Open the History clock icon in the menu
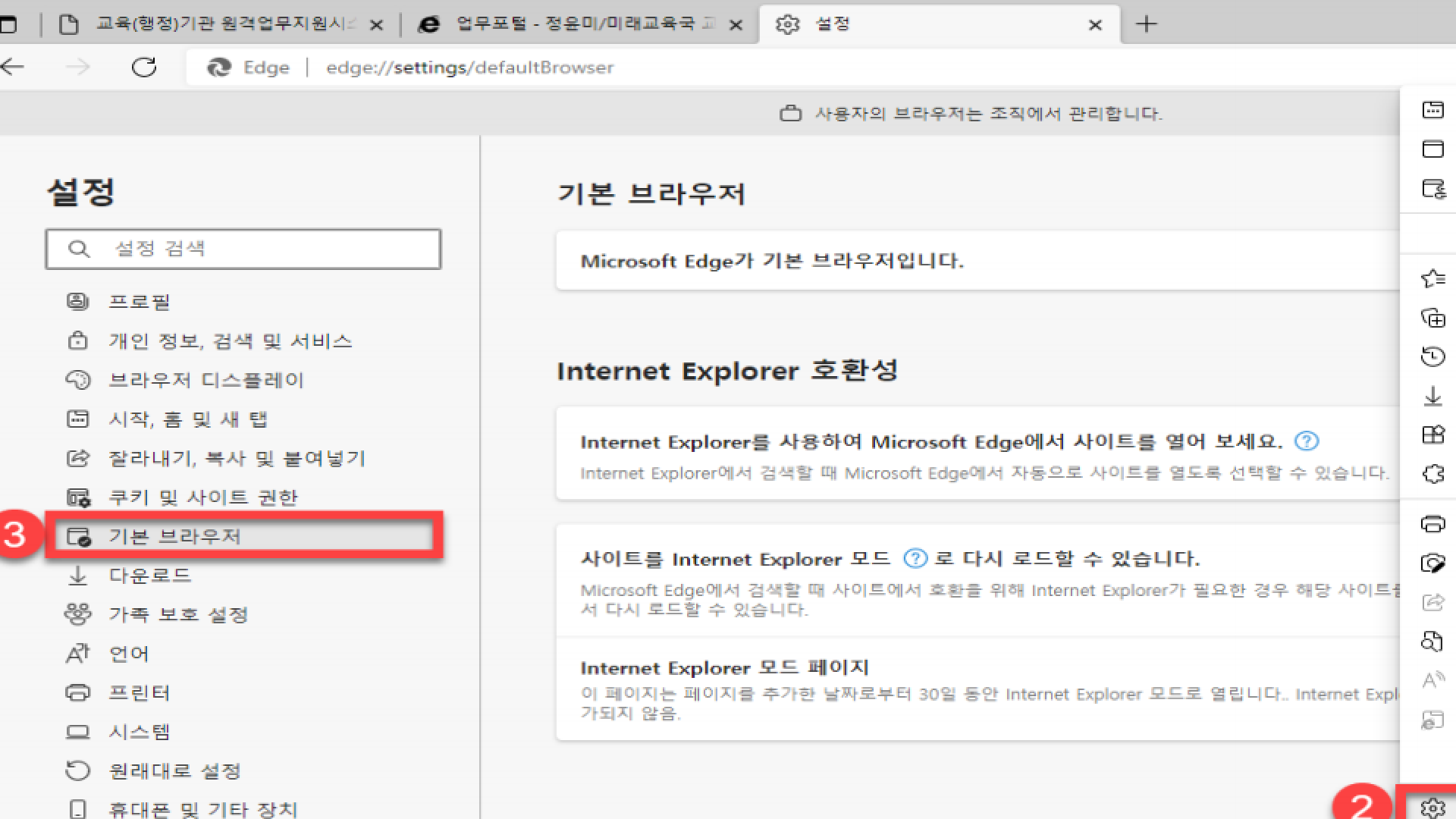1456x819 pixels. [1432, 356]
